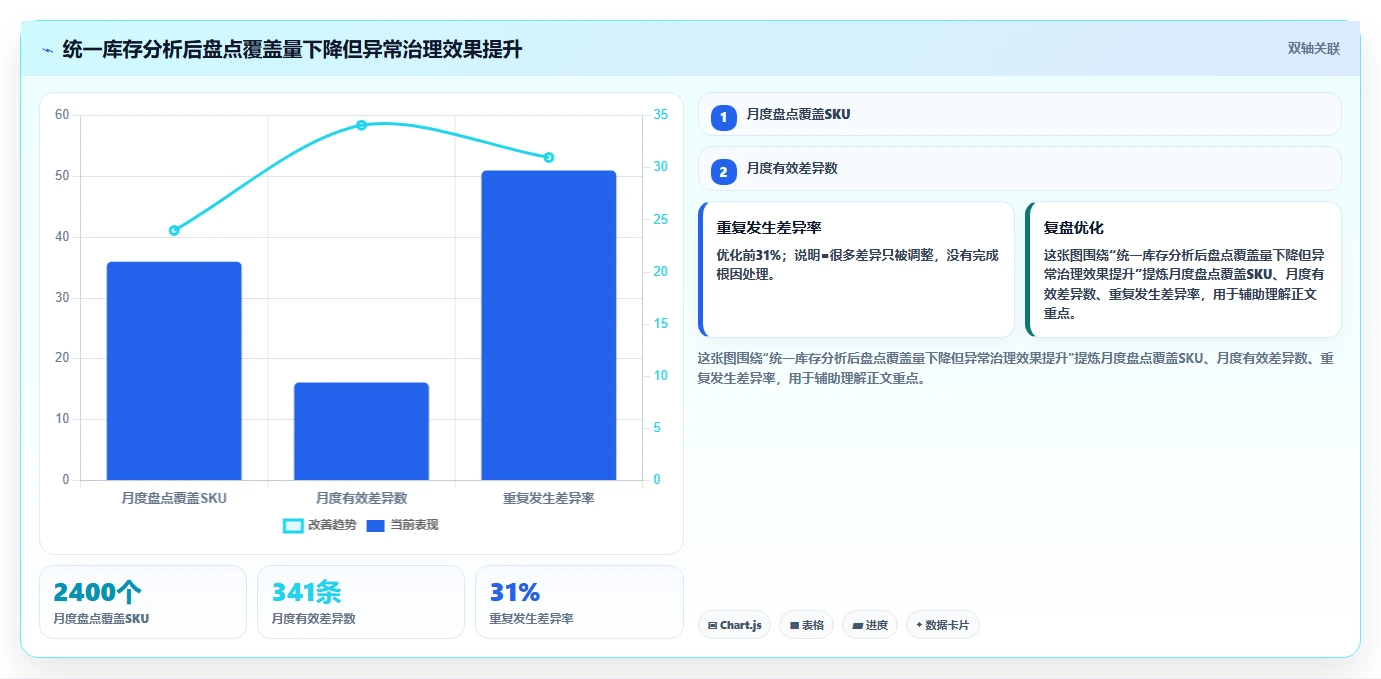Click the Chart.js tag

[734, 625]
